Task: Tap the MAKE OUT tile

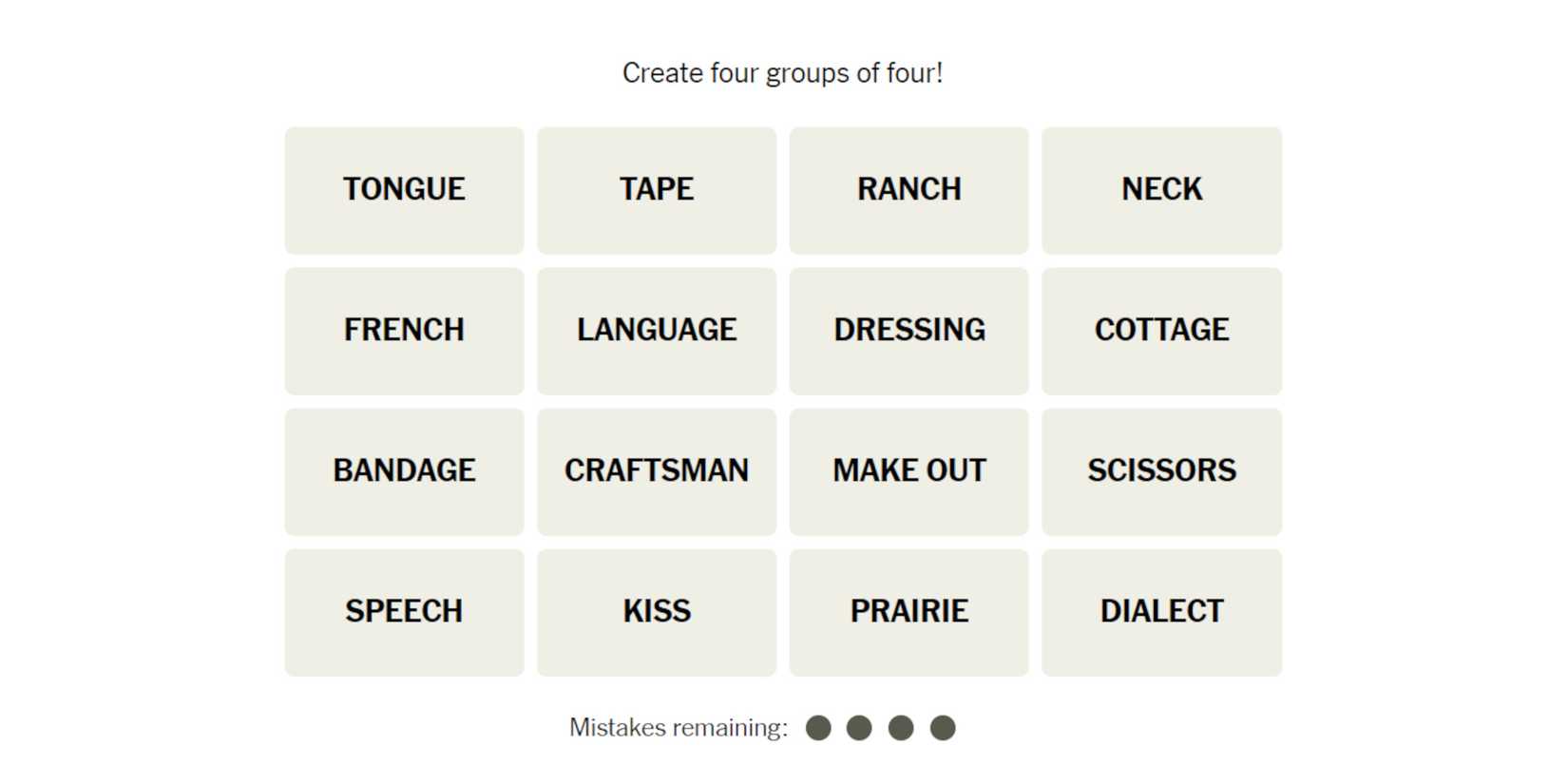Action: click(x=908, y=471)
